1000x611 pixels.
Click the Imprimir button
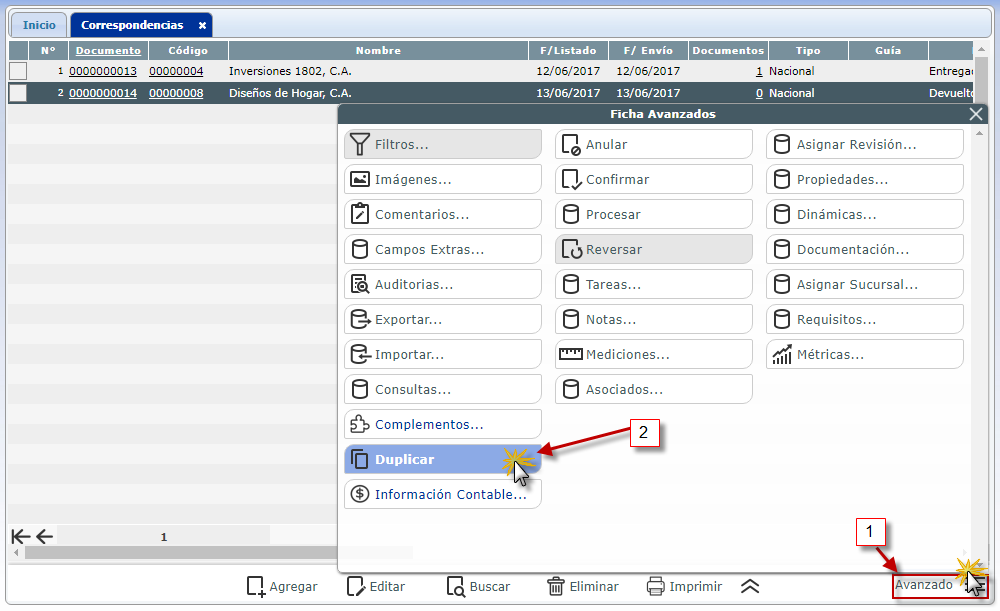684,586
